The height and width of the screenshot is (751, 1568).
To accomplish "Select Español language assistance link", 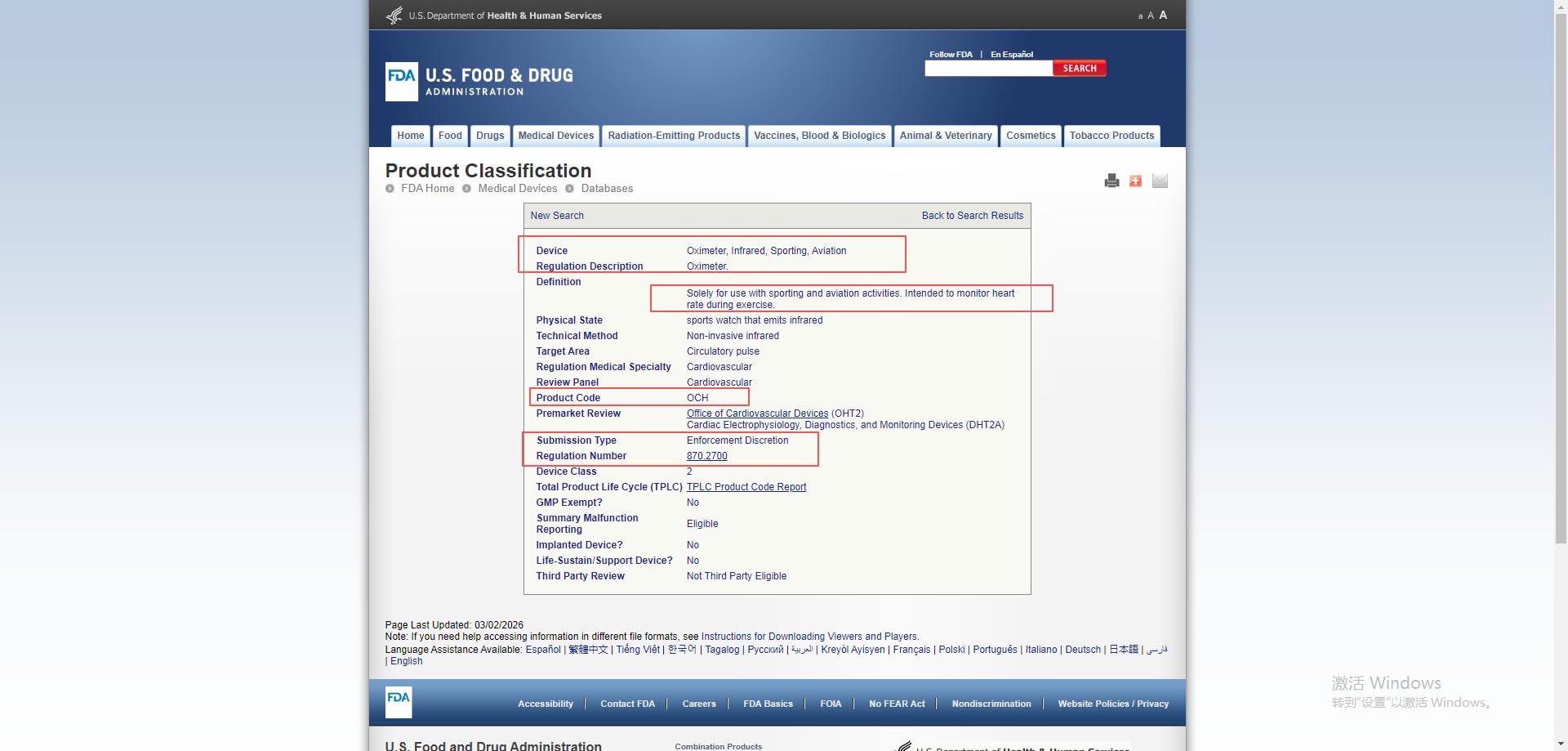I will pos(543,650).
